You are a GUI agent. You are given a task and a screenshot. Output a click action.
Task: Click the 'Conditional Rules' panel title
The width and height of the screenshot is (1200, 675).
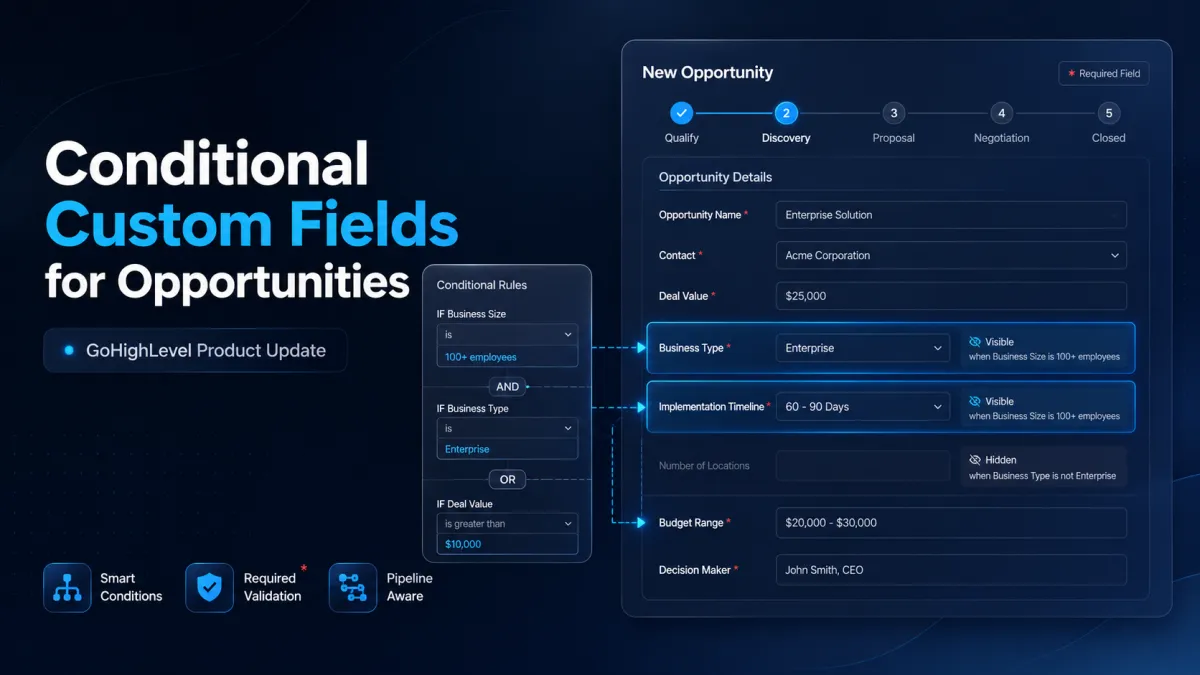[482, 285]
